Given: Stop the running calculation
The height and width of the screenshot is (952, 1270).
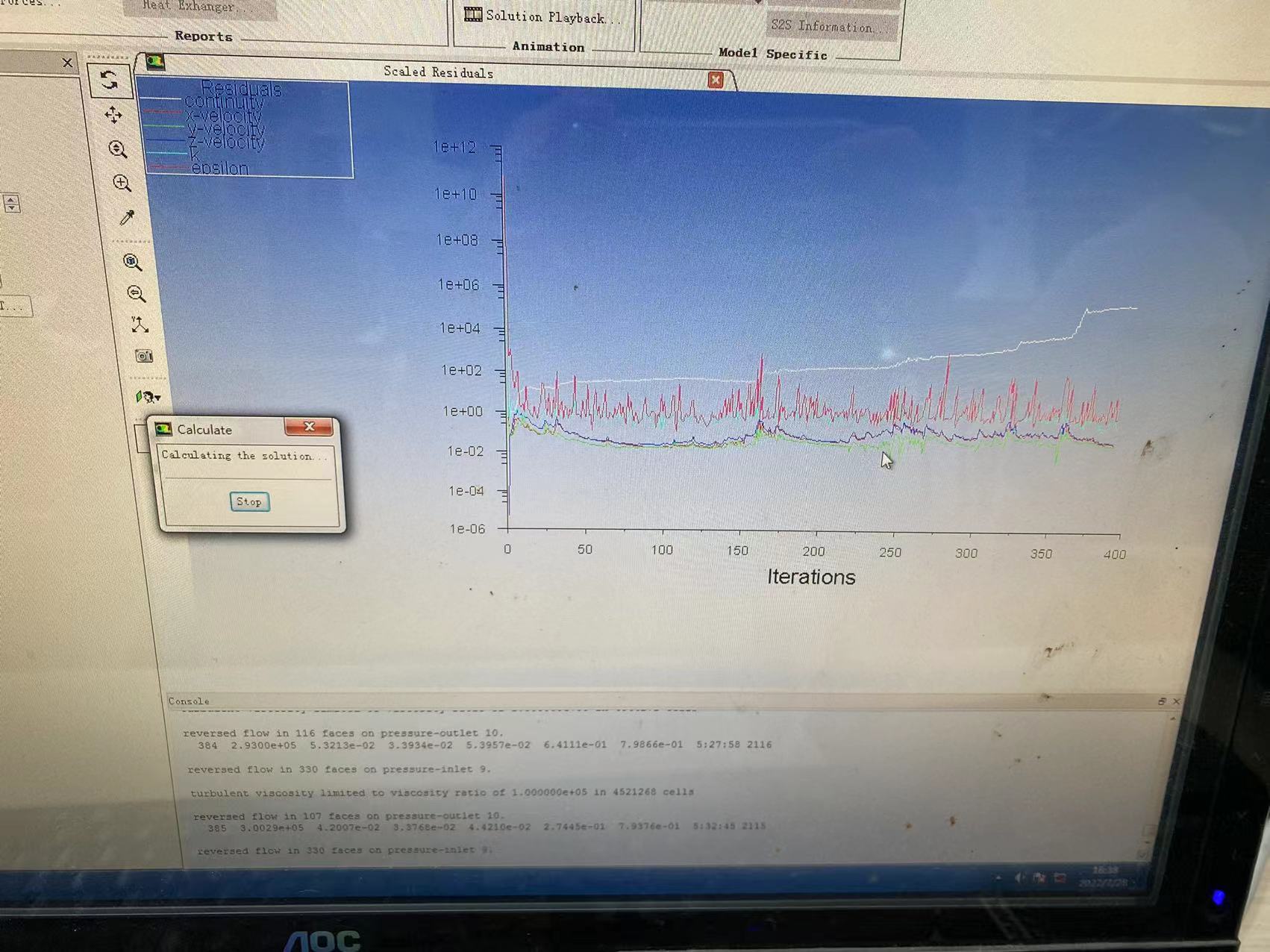Looking at the screenshot, I should click(249, 502).
